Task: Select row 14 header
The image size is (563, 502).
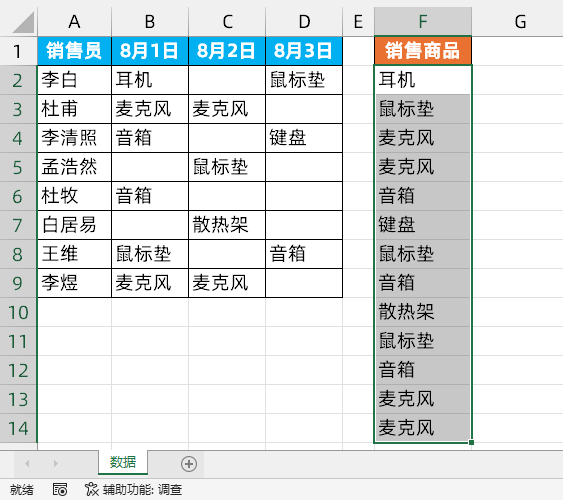Action: point(18,428)
